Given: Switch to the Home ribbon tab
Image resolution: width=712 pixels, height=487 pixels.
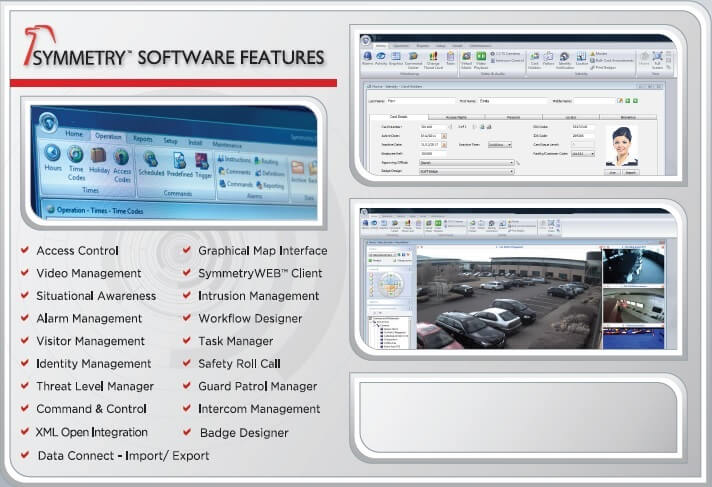Looking at the screenshot, I should tap(74, 134).
